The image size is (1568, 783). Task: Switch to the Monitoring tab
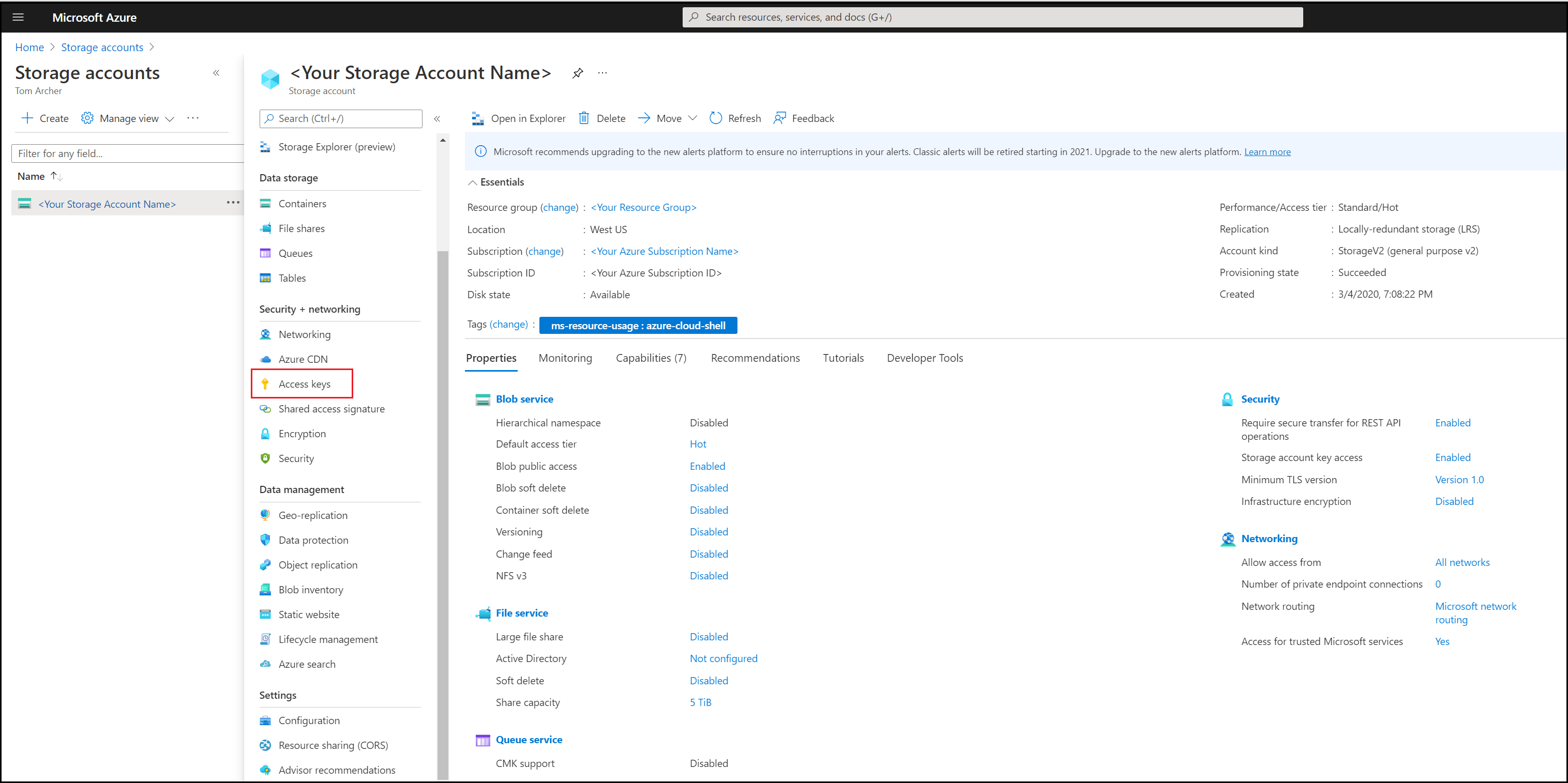[565, 358]
